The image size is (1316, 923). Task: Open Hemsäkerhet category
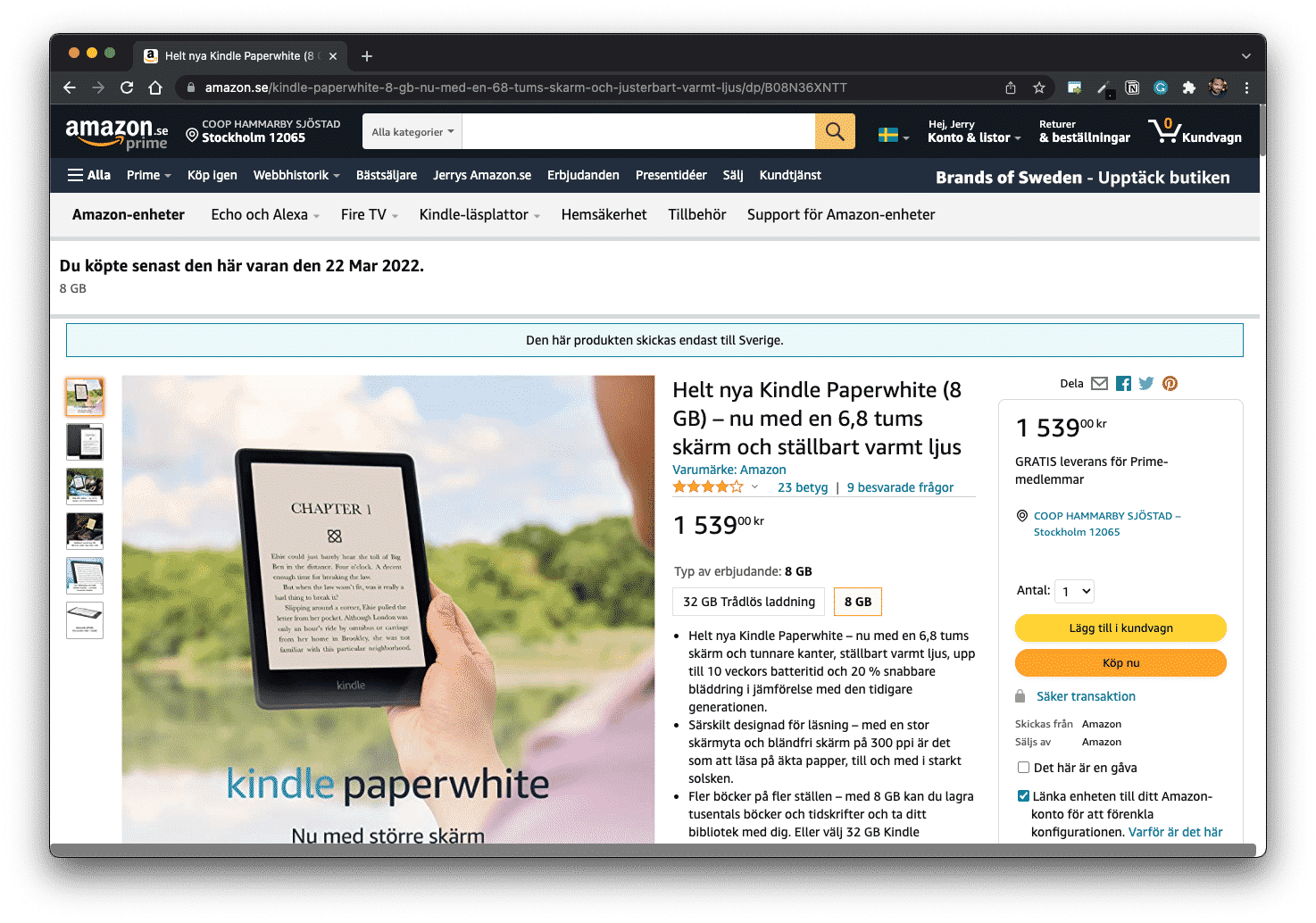tap(604, 214)
